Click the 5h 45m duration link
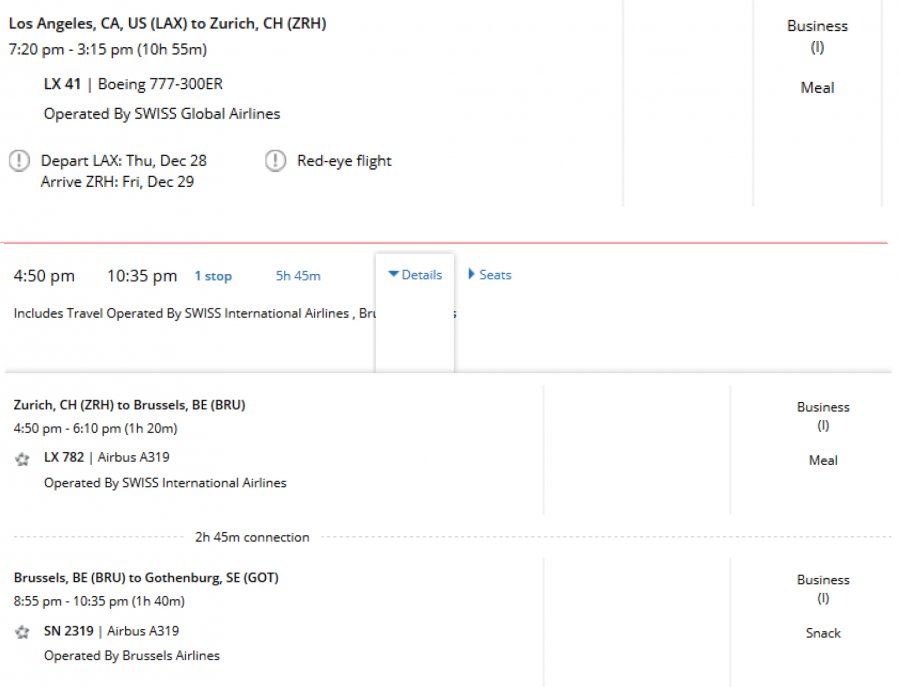 pos(298,276)
